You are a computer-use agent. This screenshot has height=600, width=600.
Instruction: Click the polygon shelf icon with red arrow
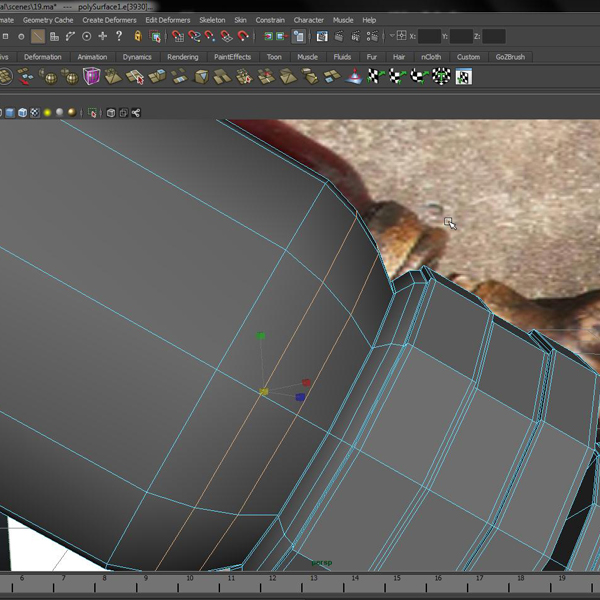[x=25, y=76]
